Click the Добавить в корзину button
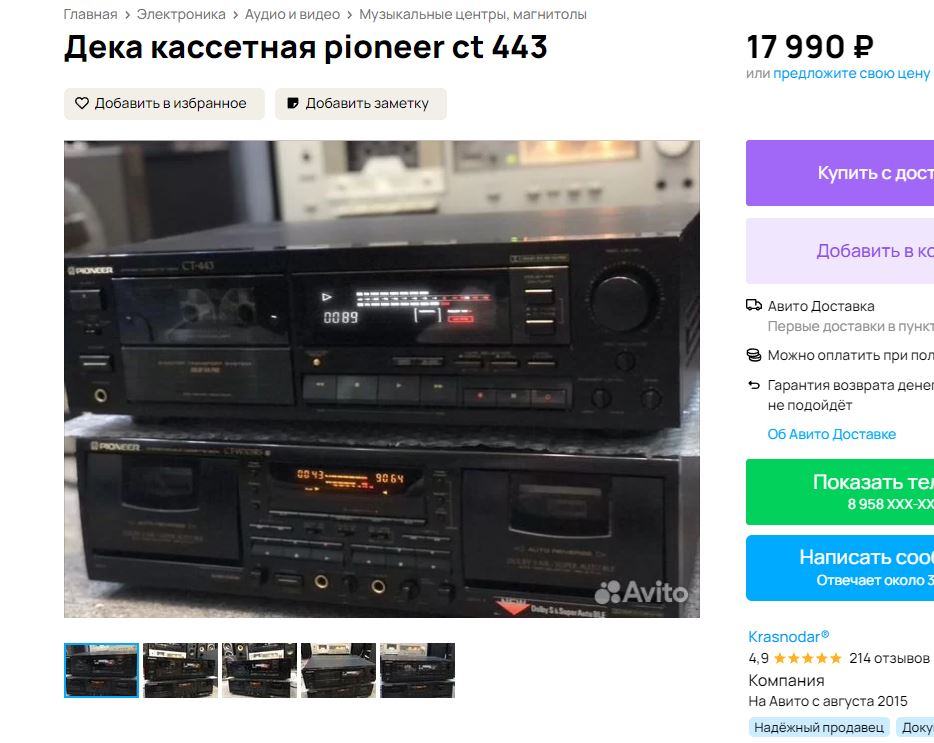 840,251
